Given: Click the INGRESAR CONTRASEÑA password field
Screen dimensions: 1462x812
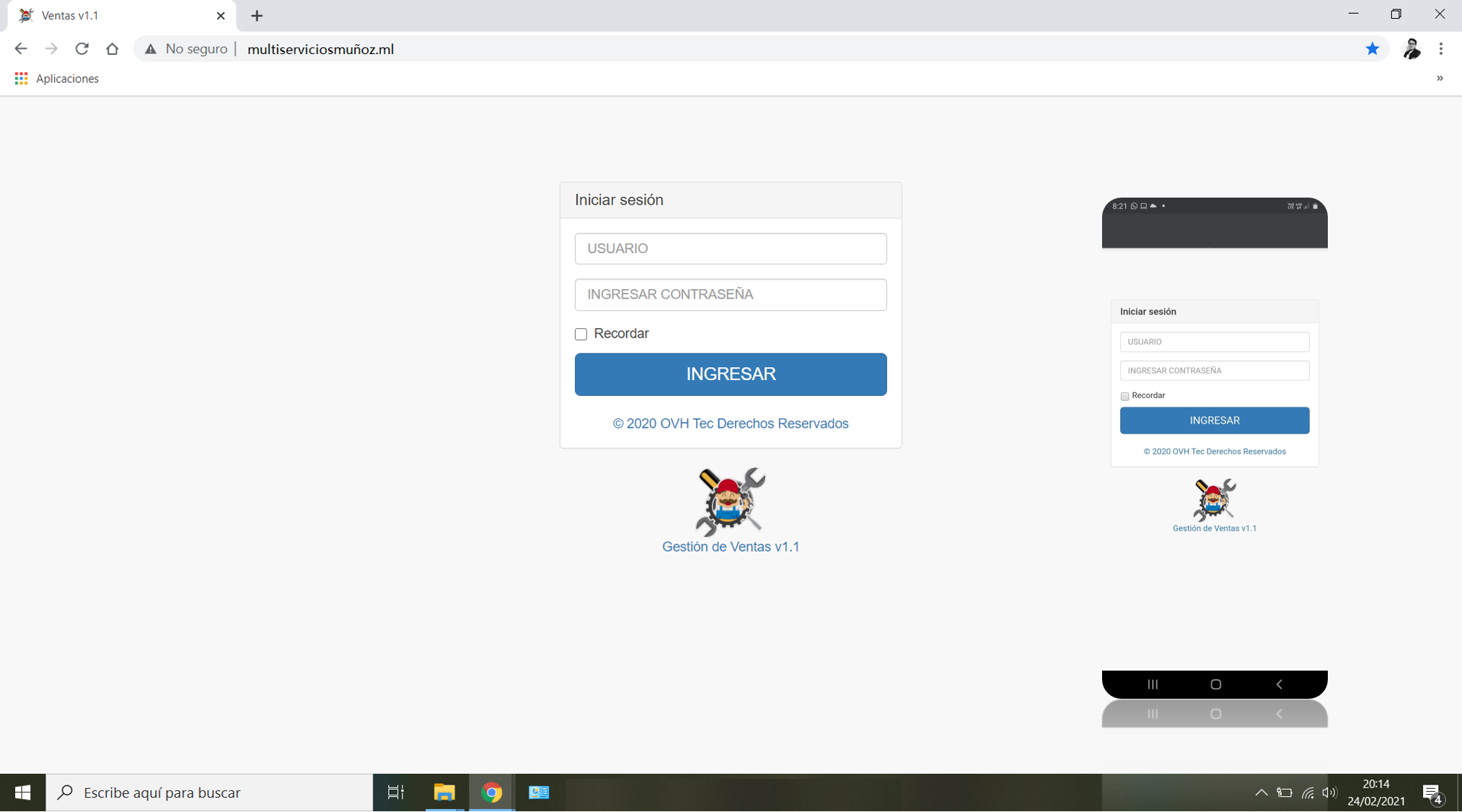Looking at the screenshot, I should [730, 294].
